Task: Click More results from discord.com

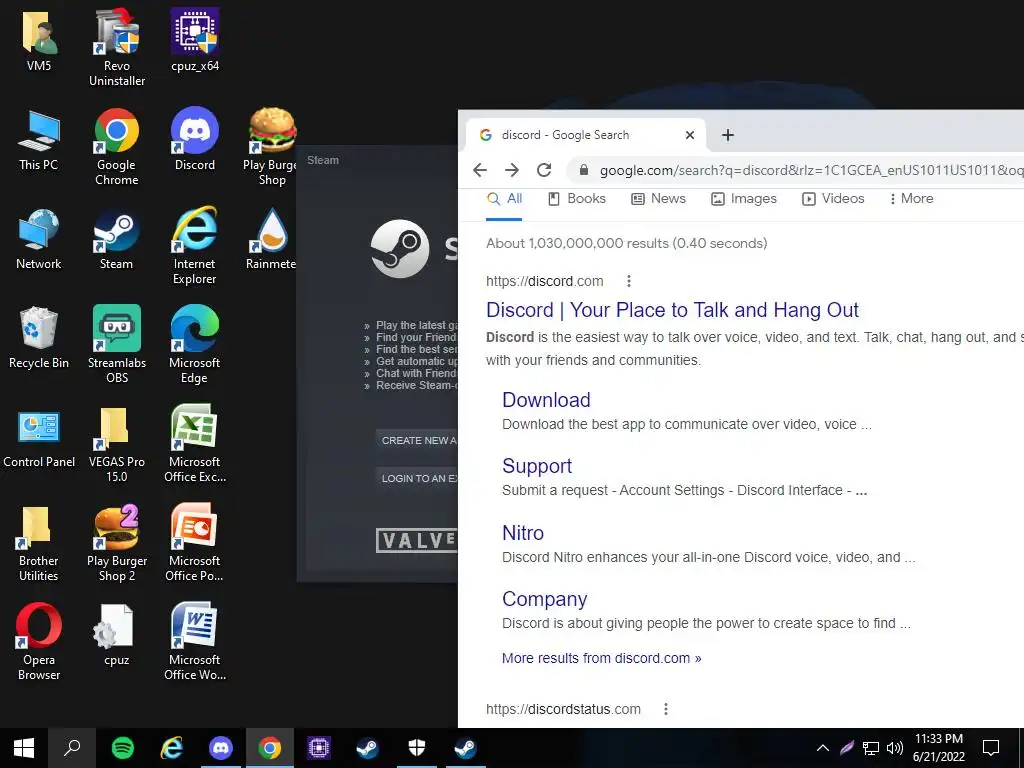Action: tap(601, 658)
